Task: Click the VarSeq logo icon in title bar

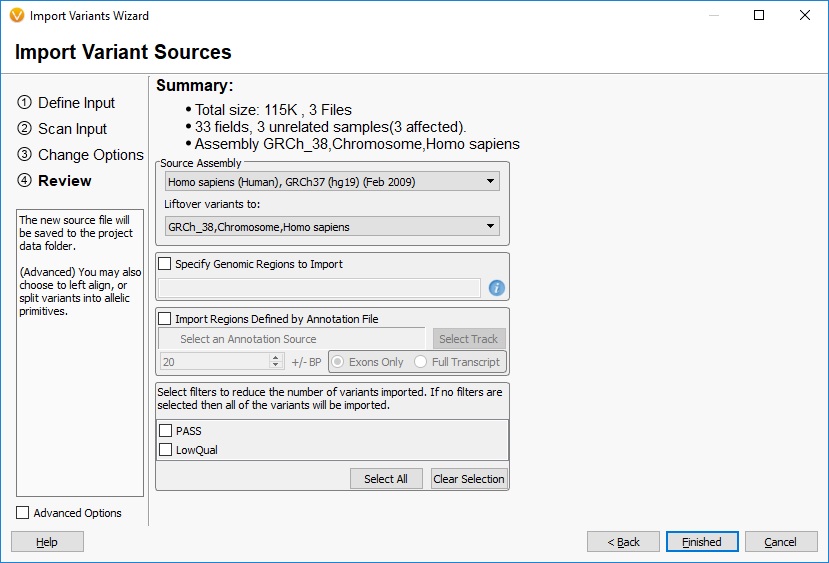Action: [x=17, y=15]
